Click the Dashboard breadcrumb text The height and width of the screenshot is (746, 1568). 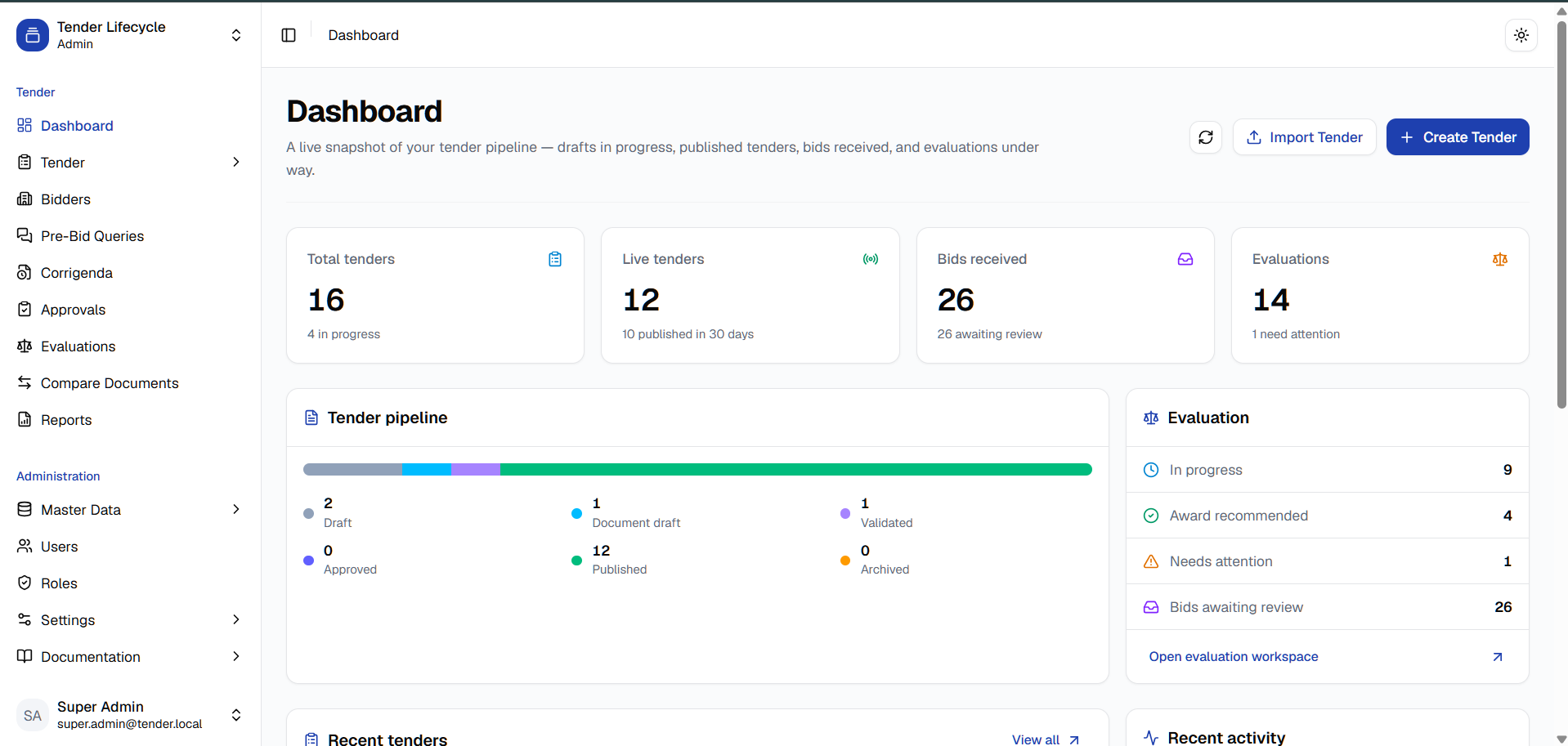[x=364, y=35]
